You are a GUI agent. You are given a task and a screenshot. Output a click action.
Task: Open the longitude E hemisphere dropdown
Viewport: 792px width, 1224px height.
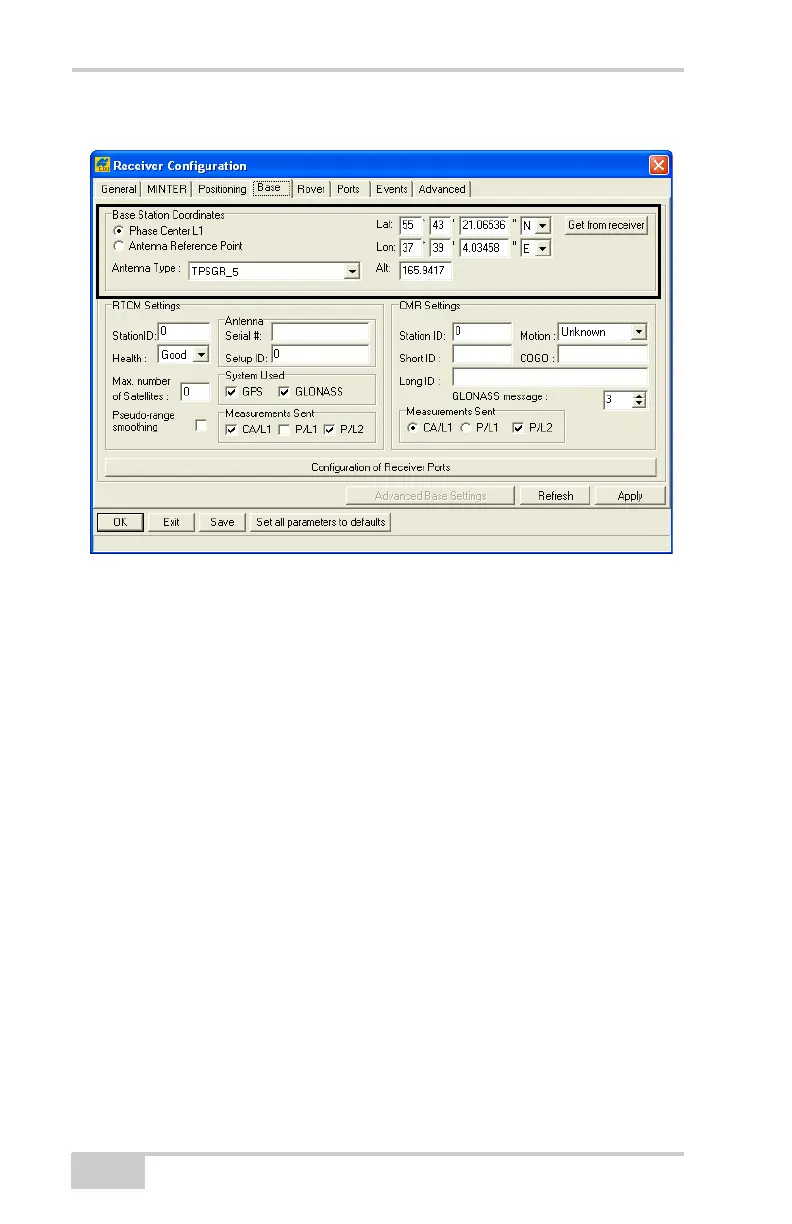pyautogui.click(x=543, y=249)
